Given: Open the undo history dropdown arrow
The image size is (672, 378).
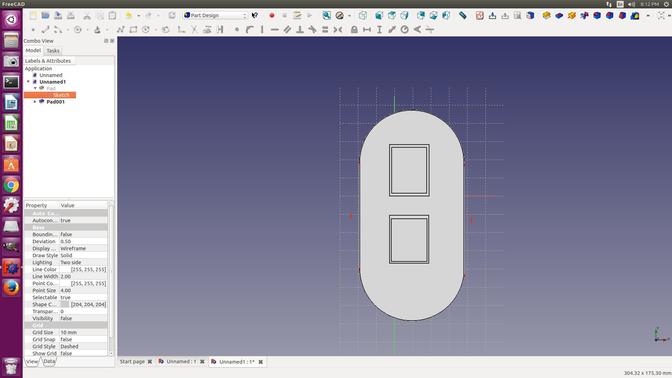Looking at the screenshot, I should [x=138, y=15].
